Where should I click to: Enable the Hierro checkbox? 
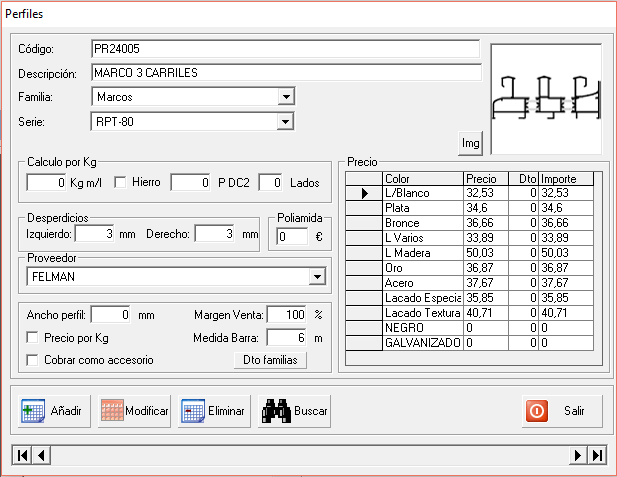click(120, 182)
